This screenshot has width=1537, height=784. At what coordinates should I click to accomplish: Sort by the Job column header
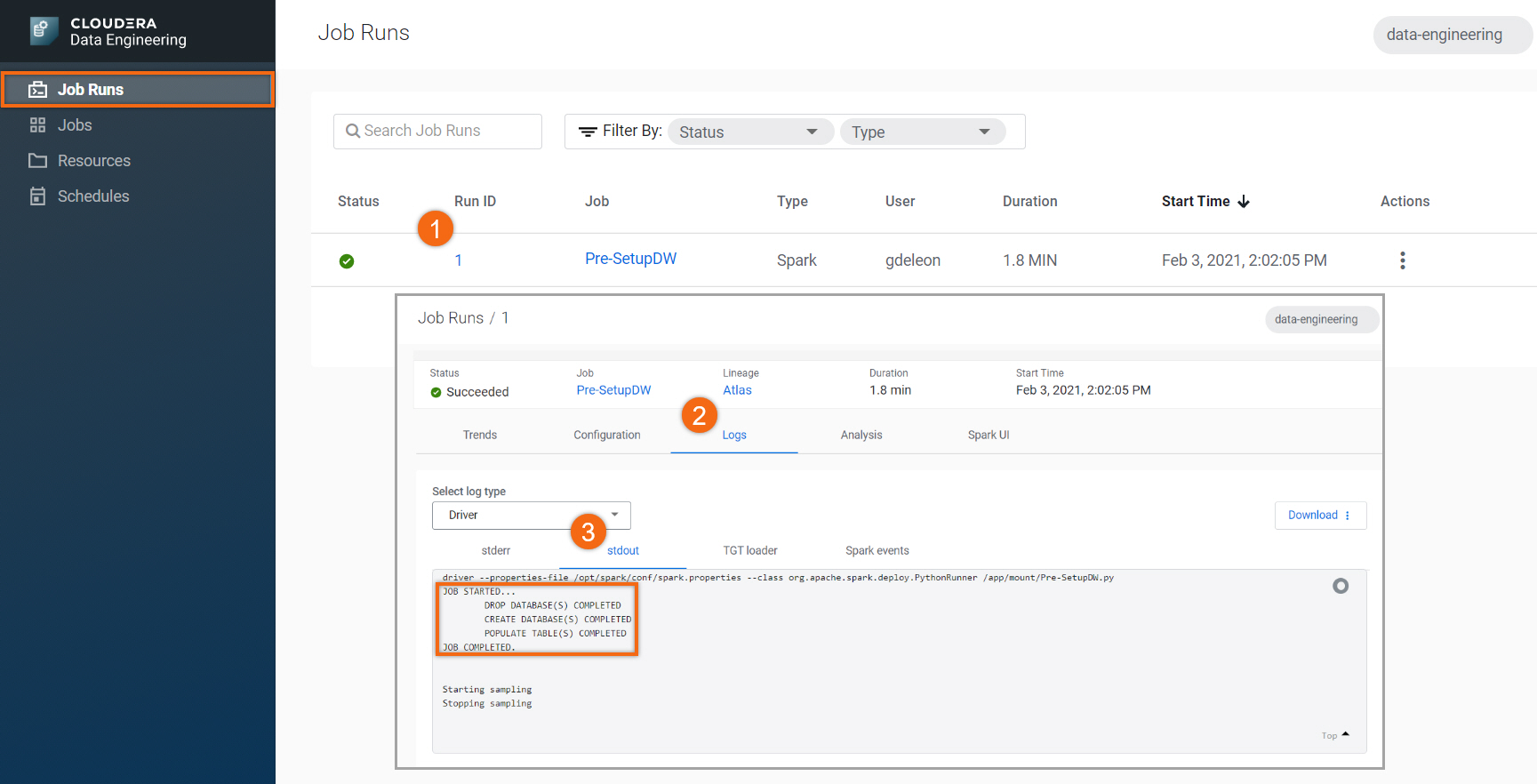coord(596,202)
